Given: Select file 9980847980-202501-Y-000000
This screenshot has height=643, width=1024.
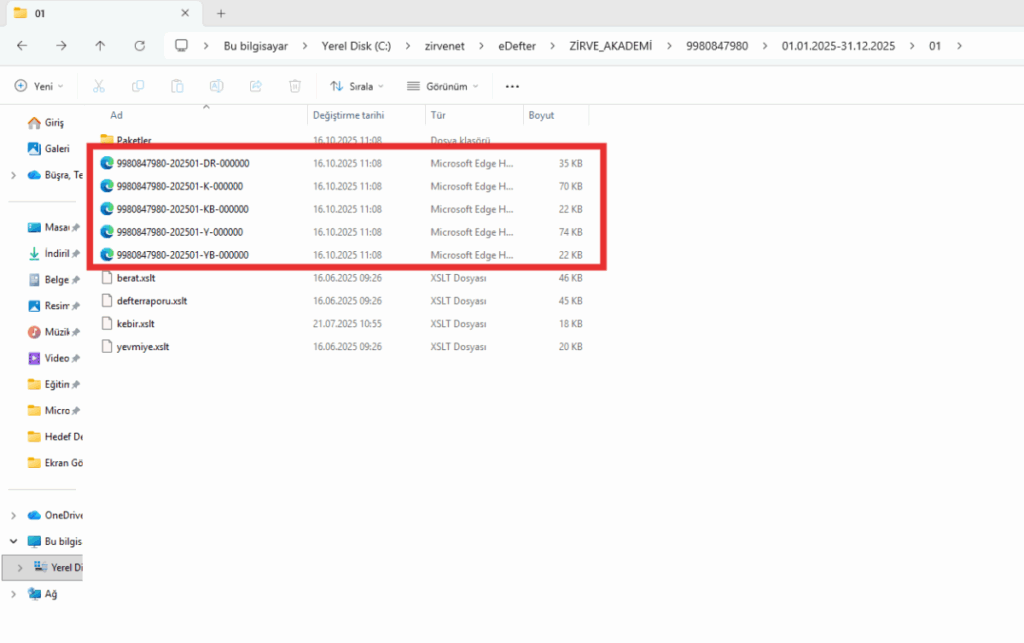Looking at the screenshot, I should [x=180, y=232].
